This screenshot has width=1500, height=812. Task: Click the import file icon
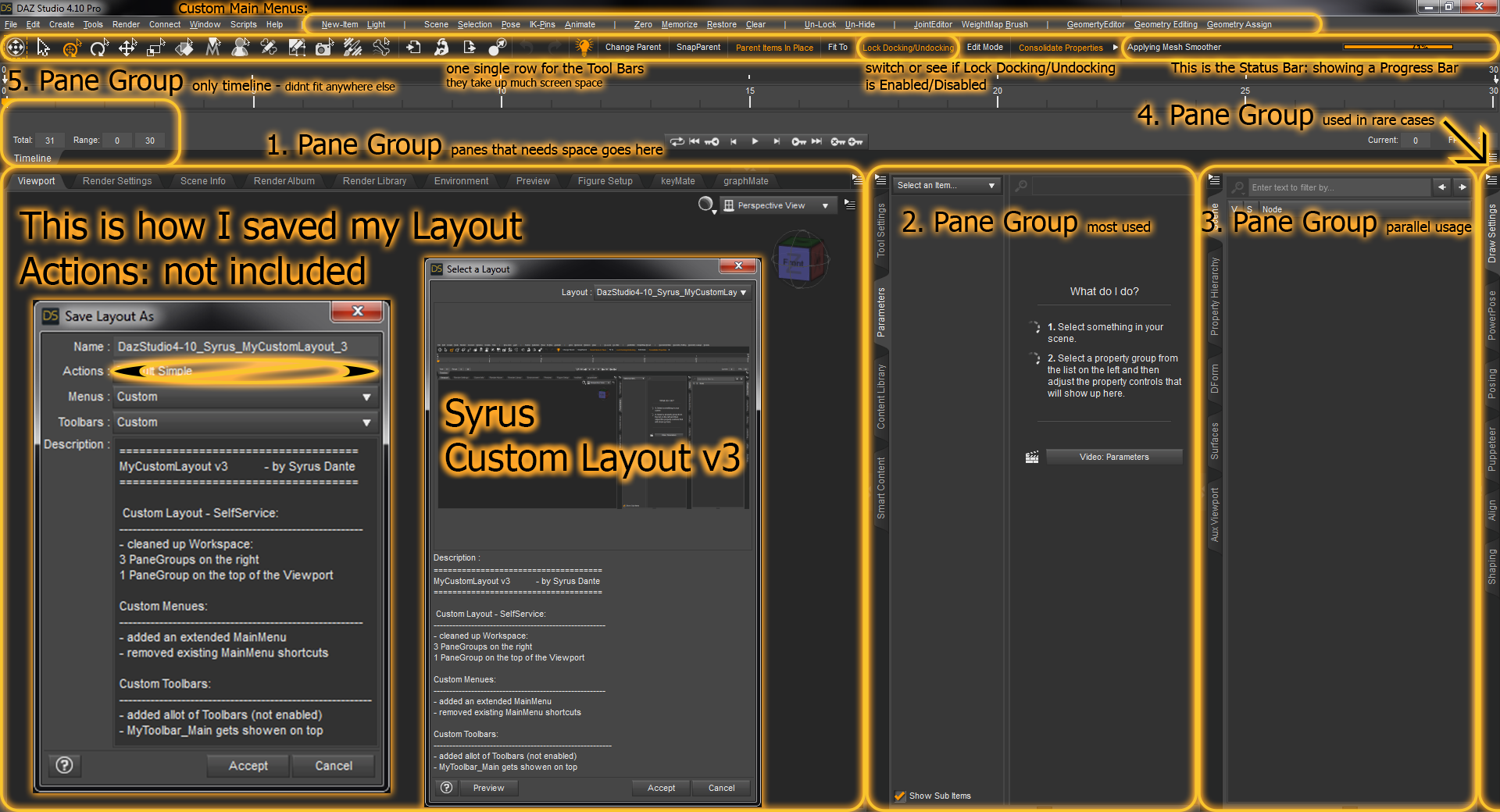[413, 48]
